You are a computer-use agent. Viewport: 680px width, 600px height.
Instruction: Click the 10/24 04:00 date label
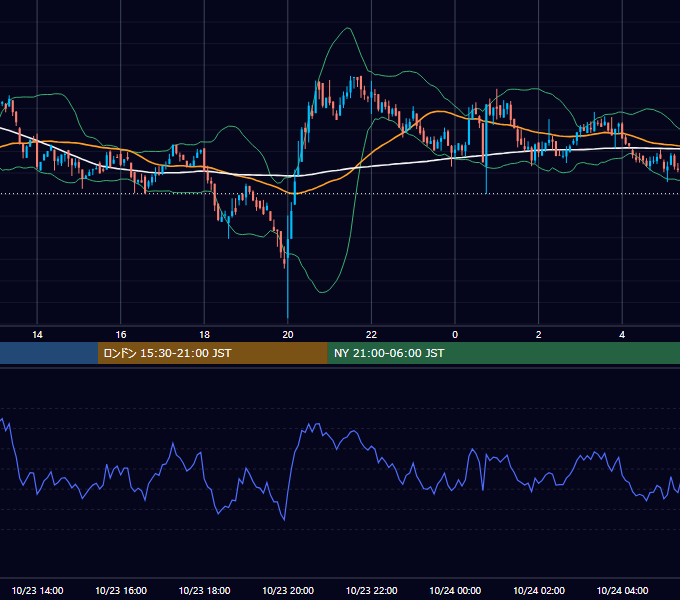pos(622,590)
